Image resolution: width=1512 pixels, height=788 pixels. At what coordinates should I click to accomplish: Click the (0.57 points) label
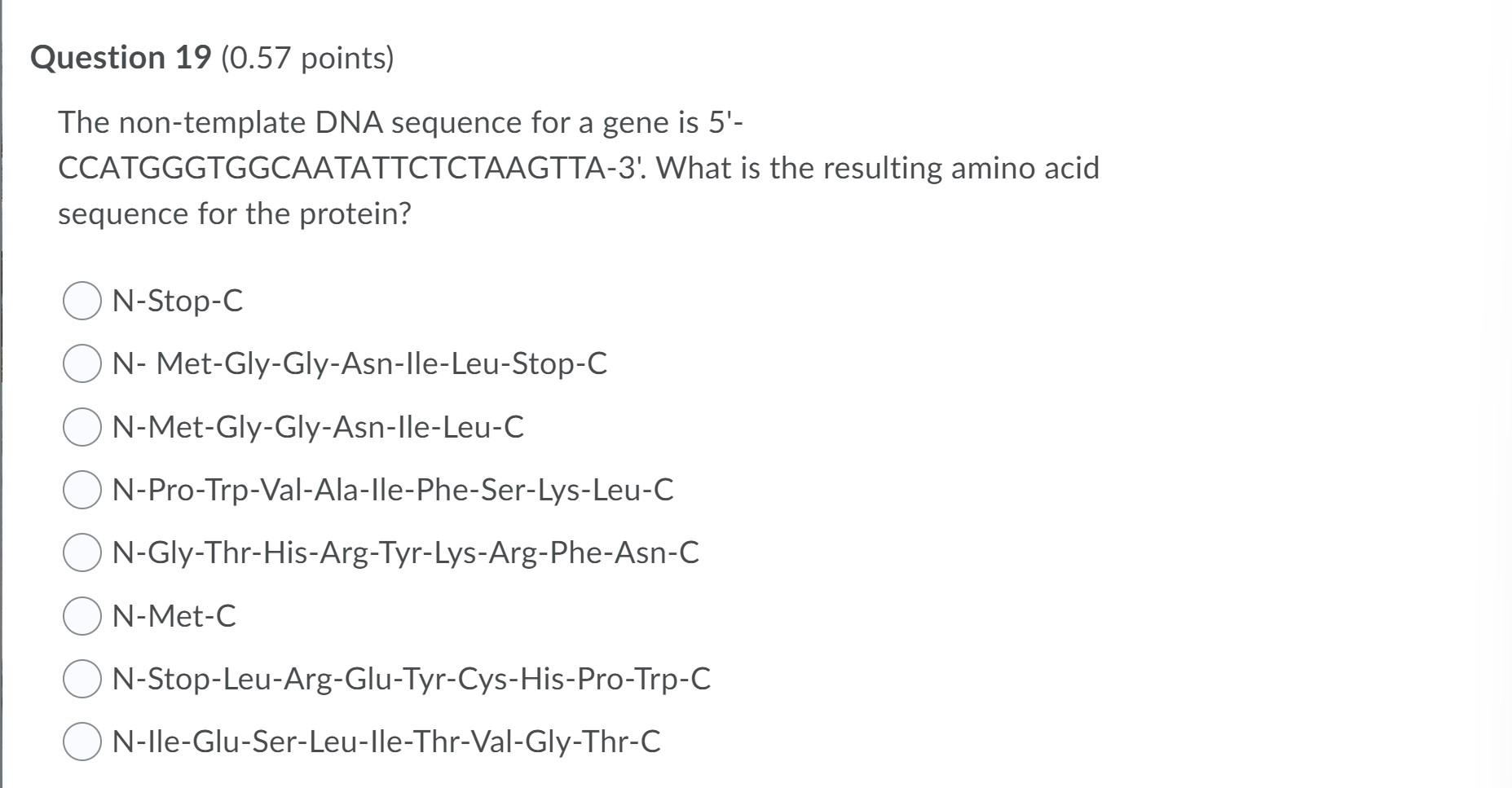coord(308,57)
